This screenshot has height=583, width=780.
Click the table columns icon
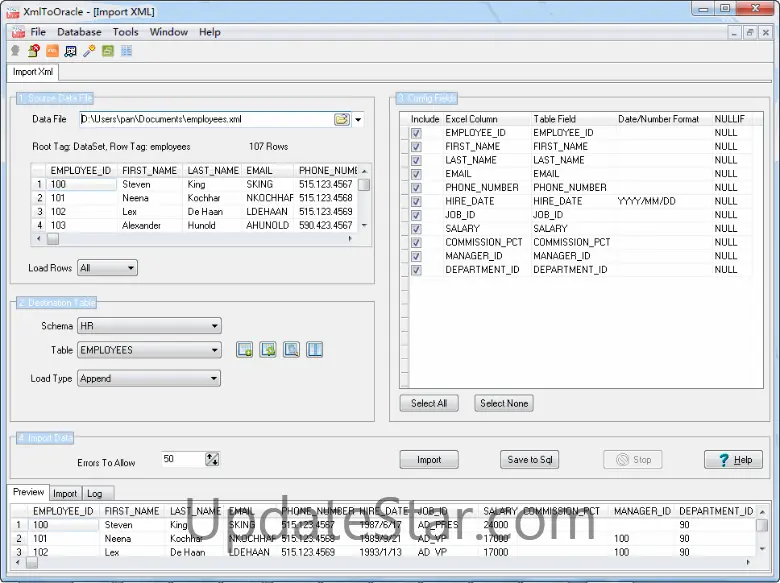coord(314,350)
